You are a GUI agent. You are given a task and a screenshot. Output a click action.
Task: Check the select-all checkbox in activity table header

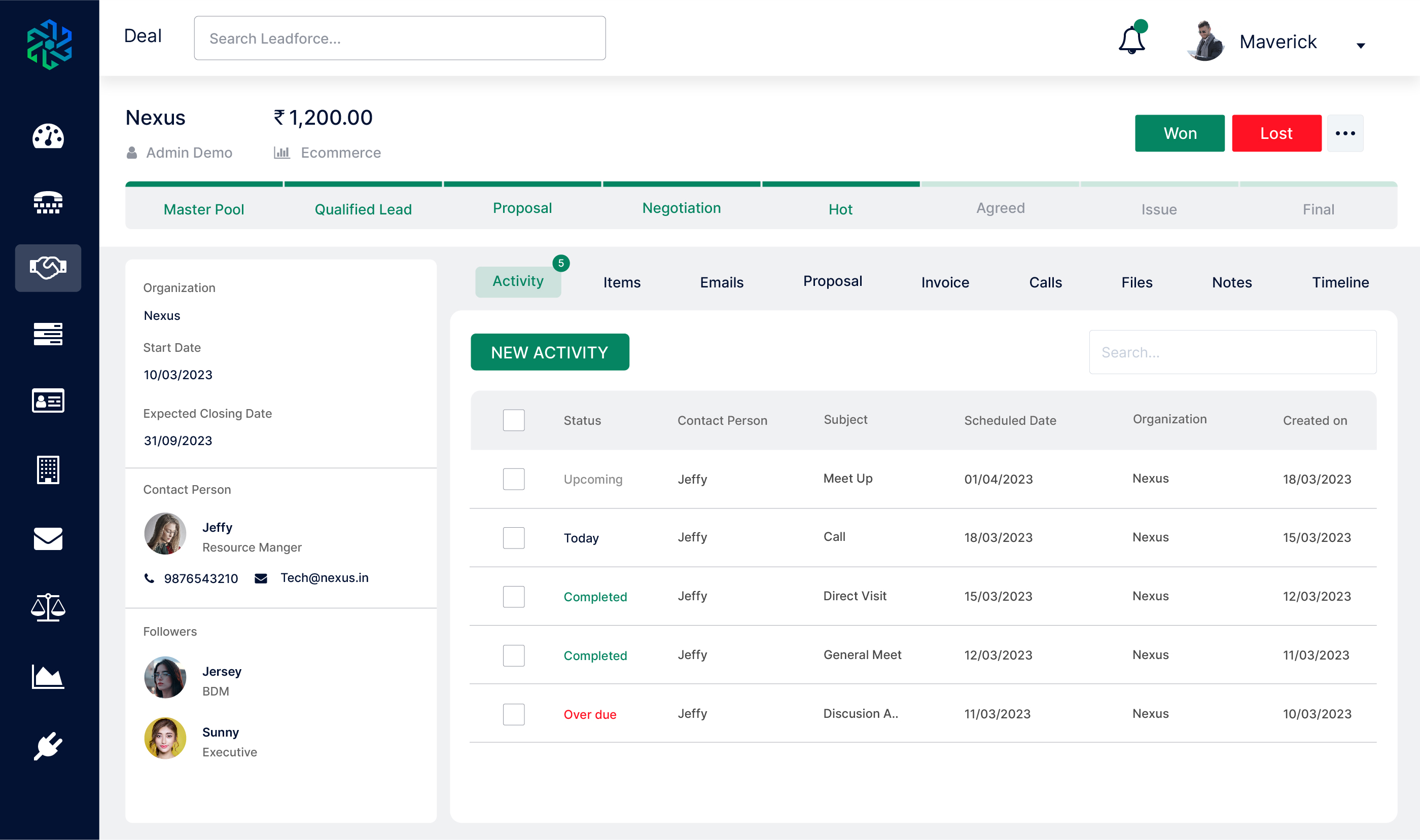[x=514, y=420]
